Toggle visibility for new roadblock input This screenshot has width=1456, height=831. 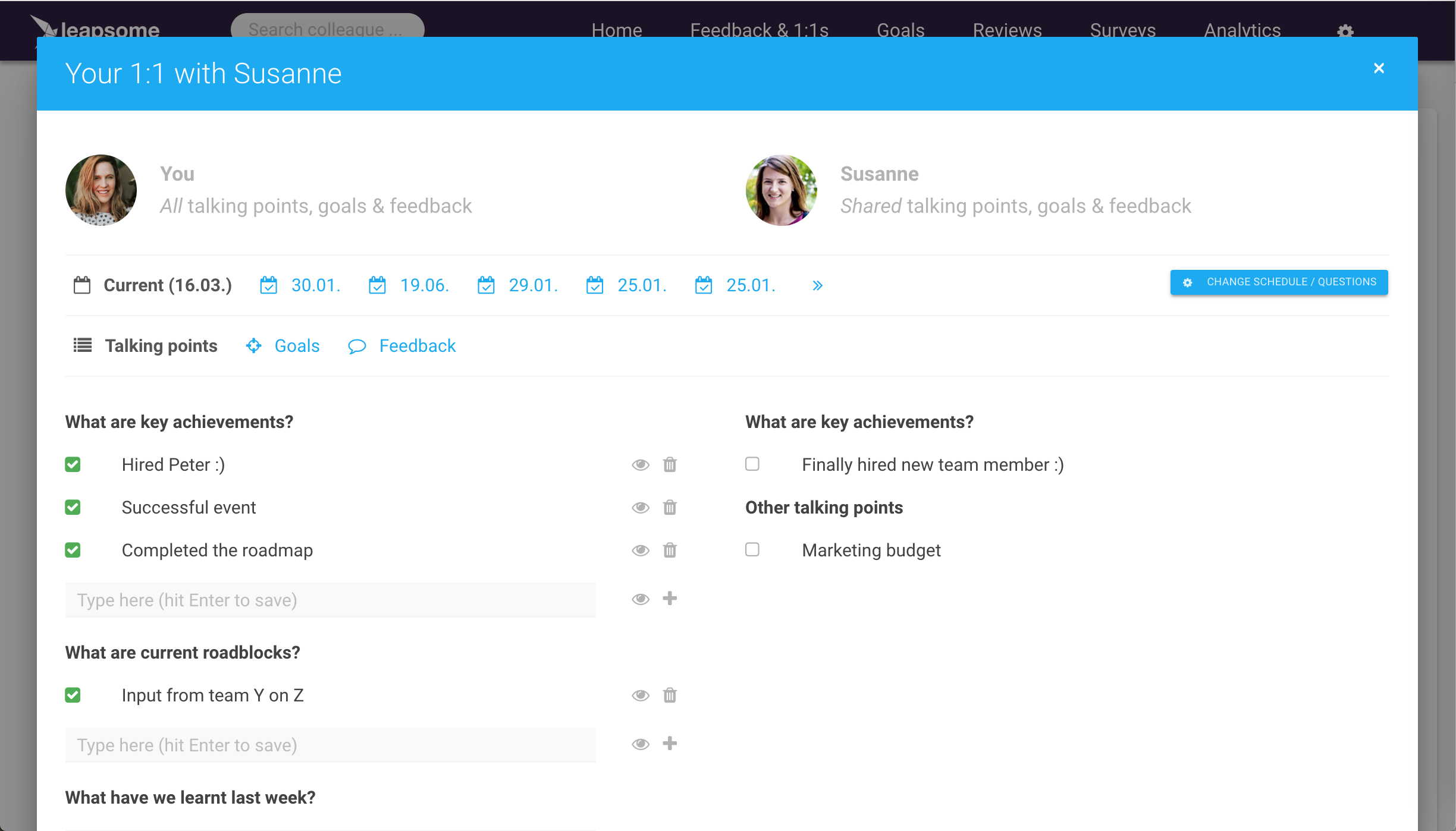pyautogui.click(x=641, y=744)
